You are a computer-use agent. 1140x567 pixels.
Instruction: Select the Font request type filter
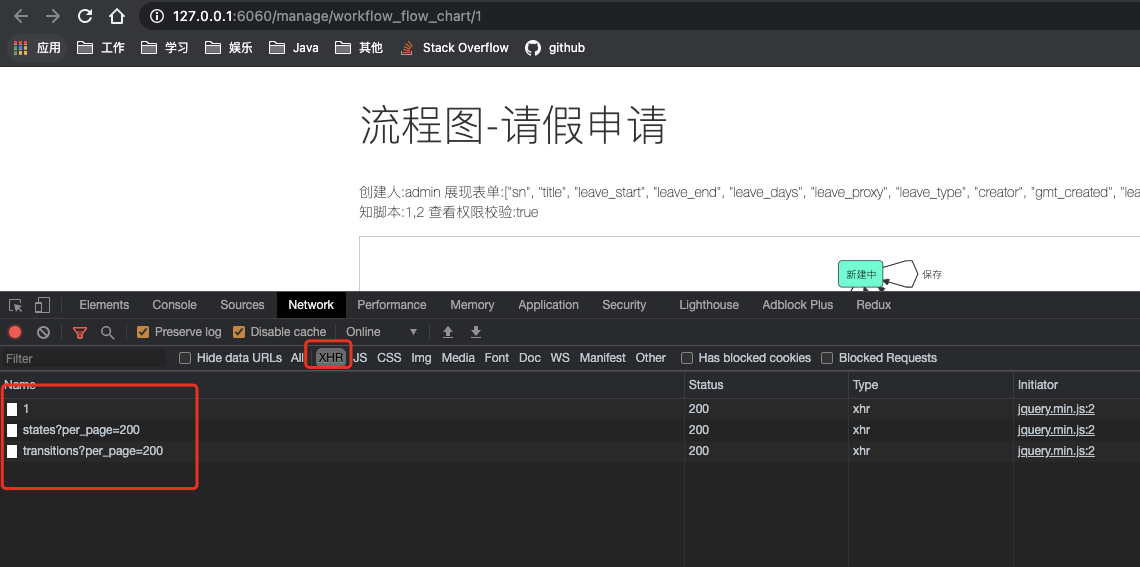[497, 358]
